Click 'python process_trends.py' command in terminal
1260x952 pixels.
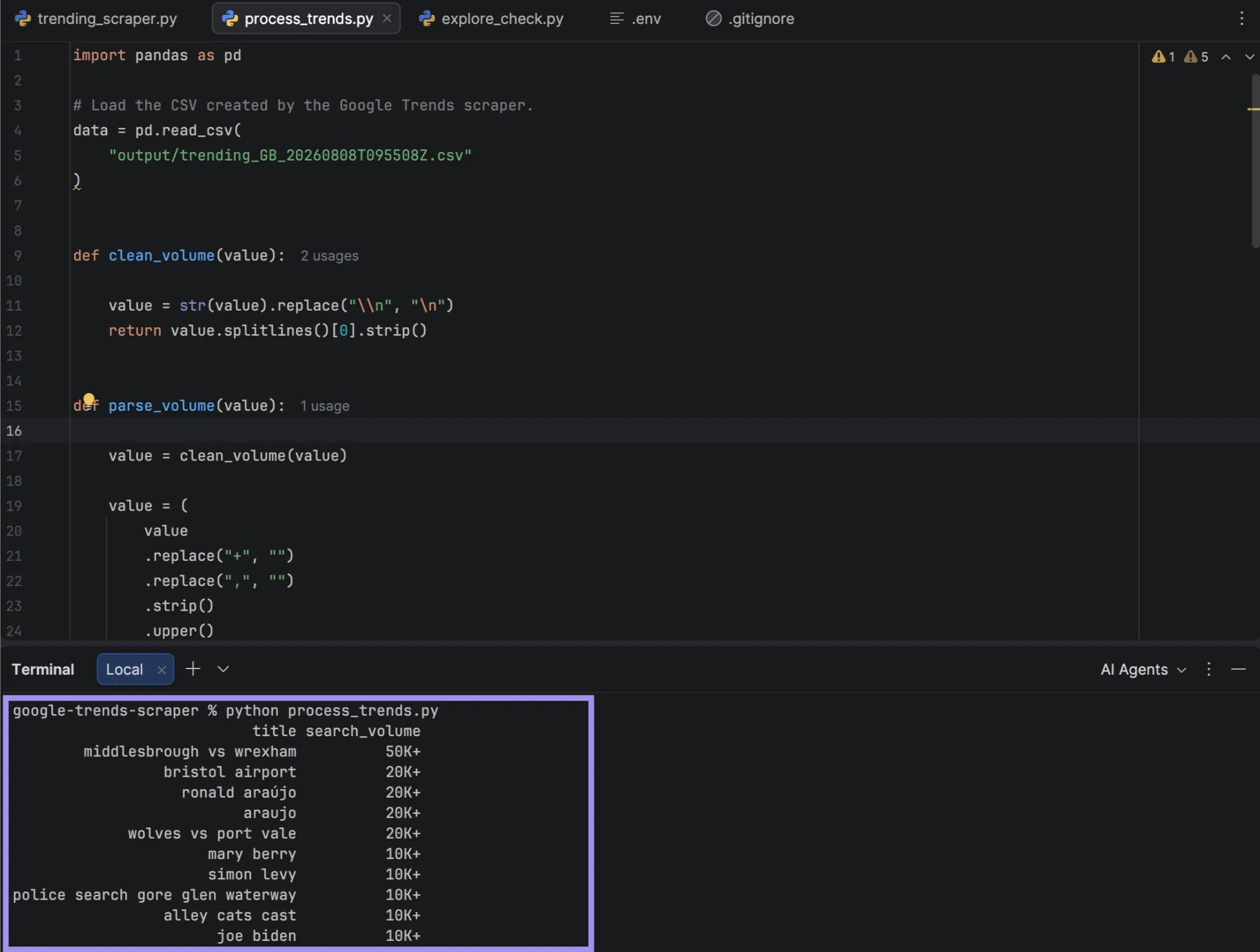[332, 711]
